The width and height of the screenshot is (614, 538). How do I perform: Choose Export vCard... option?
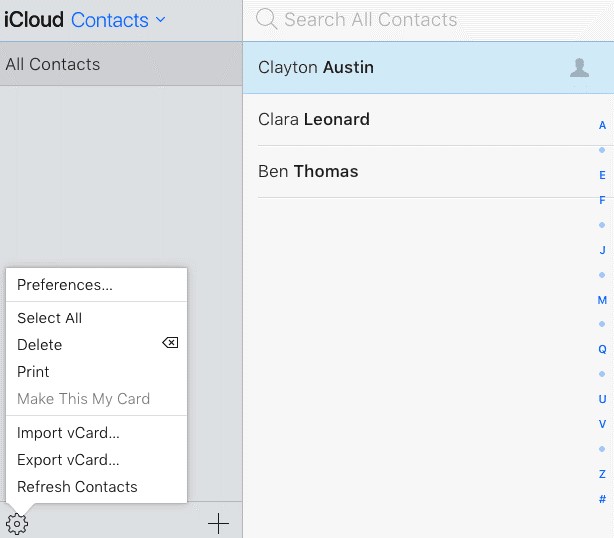coord(96,460)
